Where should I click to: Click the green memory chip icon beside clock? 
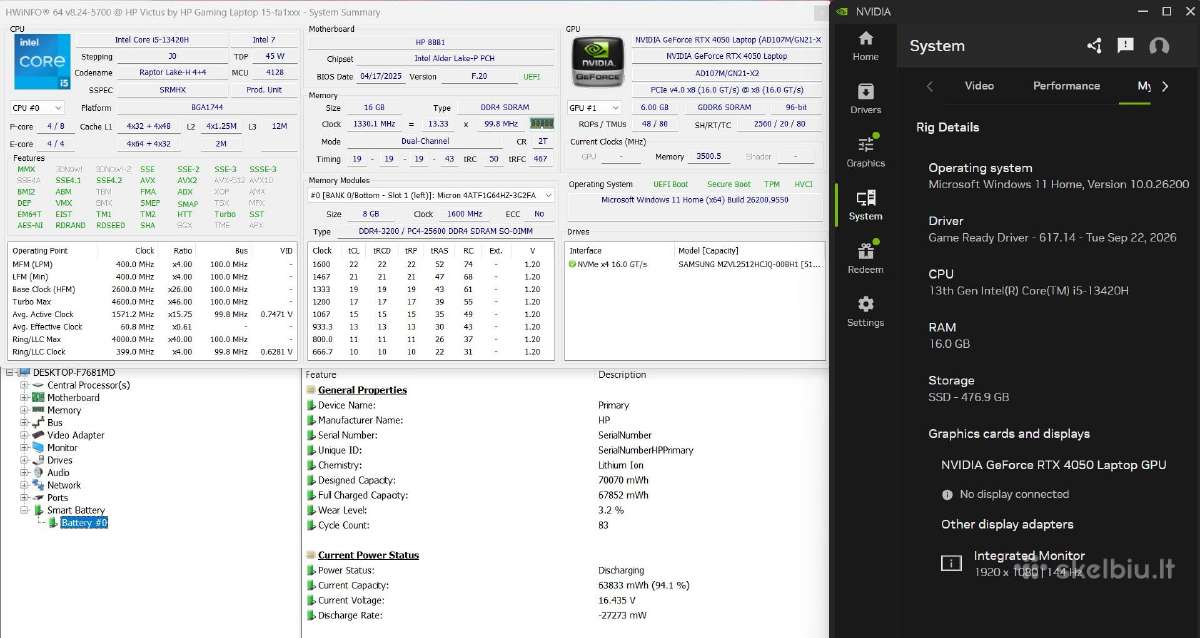pyautogui.click(x=541, y=123)
